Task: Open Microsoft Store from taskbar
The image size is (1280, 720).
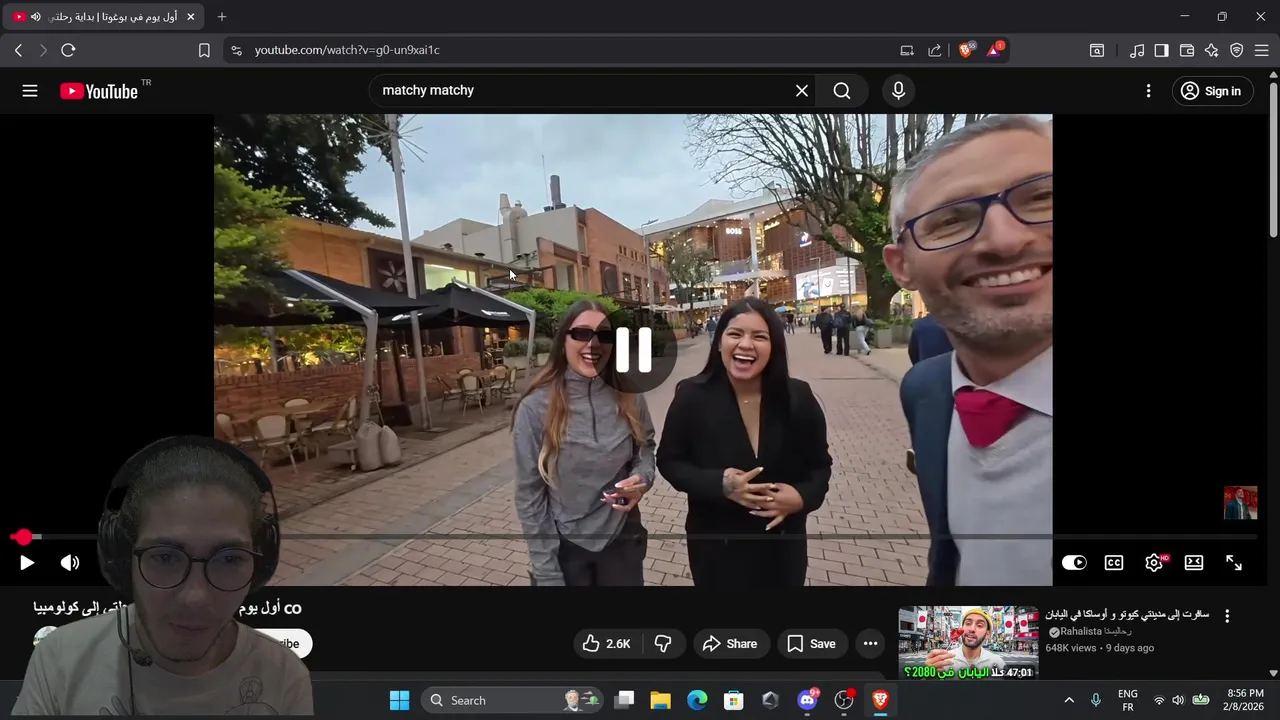Action: pyautogui.click(x=734, y=700)
